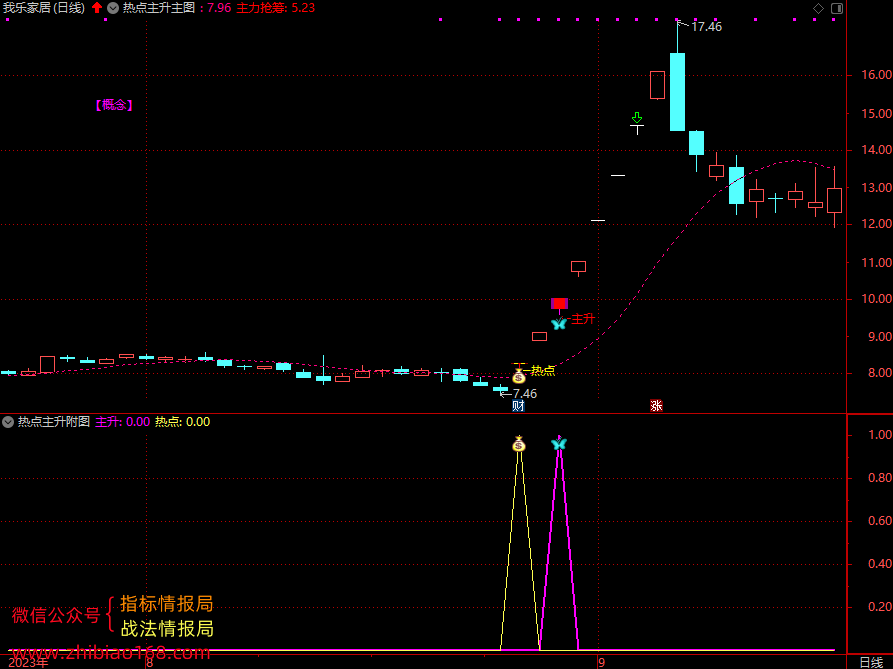893x669 pixels.
Task: Click the butterfly icon beside 主升 in main chart
Action: click(559, 323)
